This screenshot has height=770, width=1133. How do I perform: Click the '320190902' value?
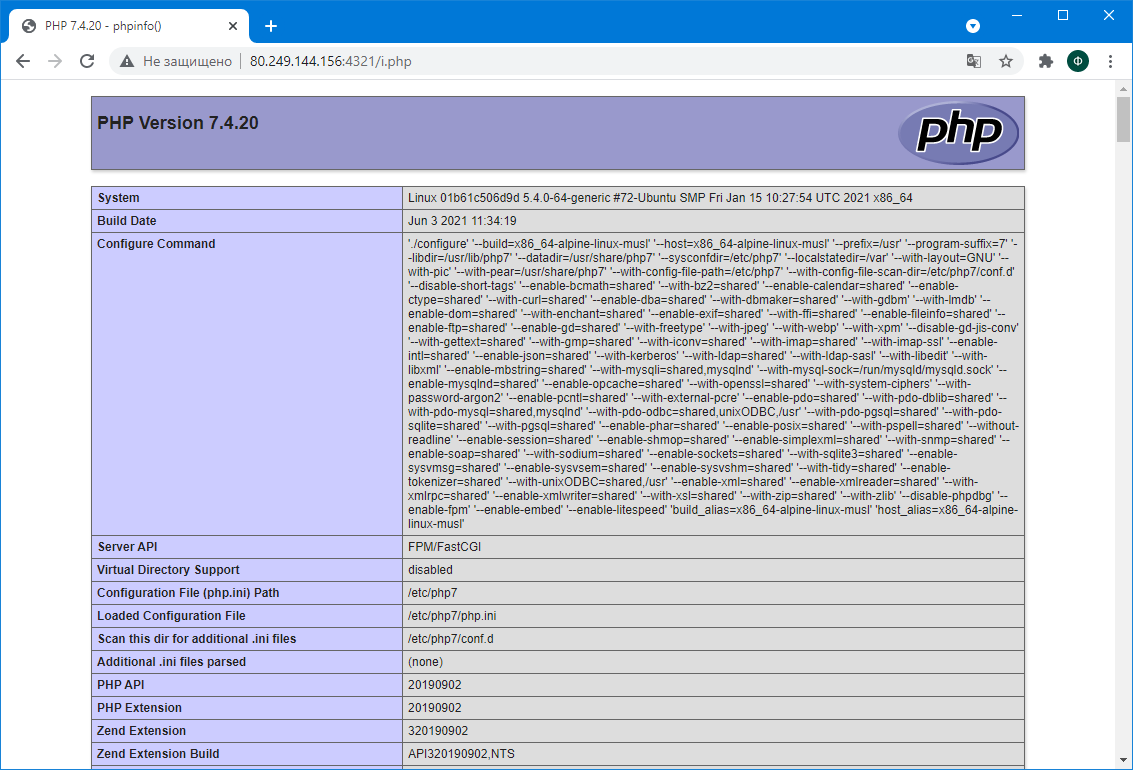438,731
